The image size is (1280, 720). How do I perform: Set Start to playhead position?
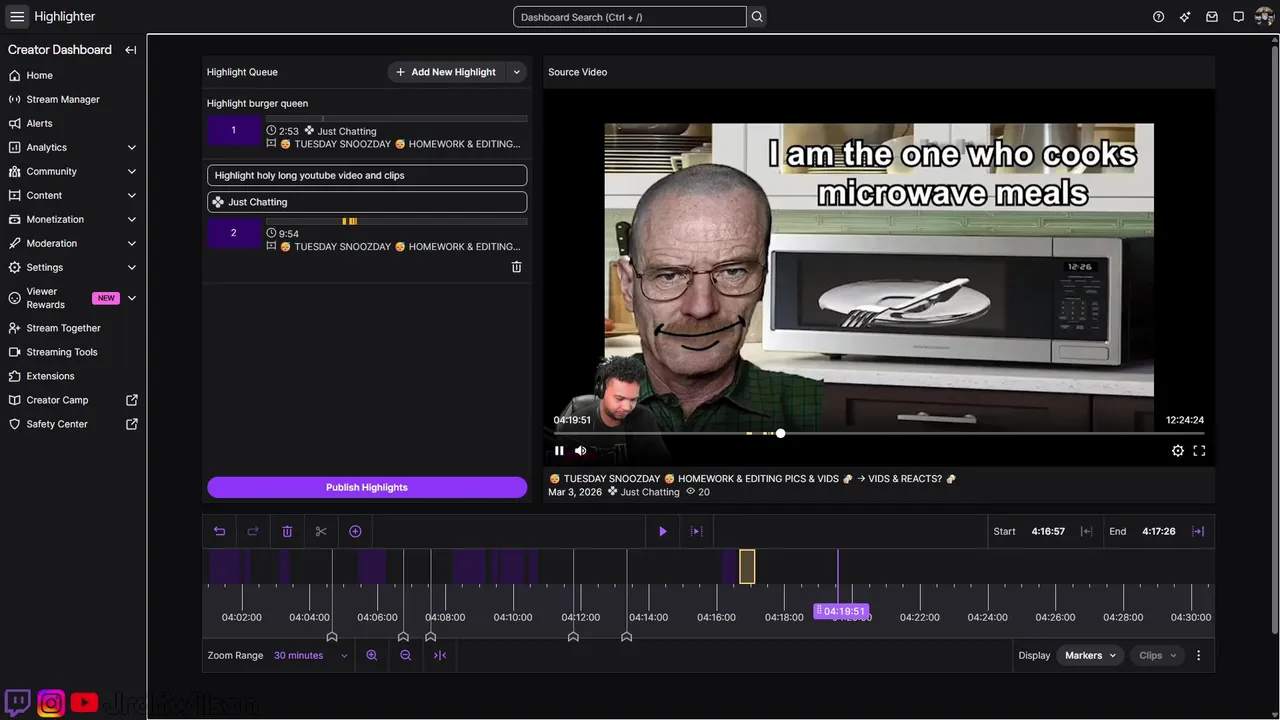pyautogui.click(x=1086, y=531)
